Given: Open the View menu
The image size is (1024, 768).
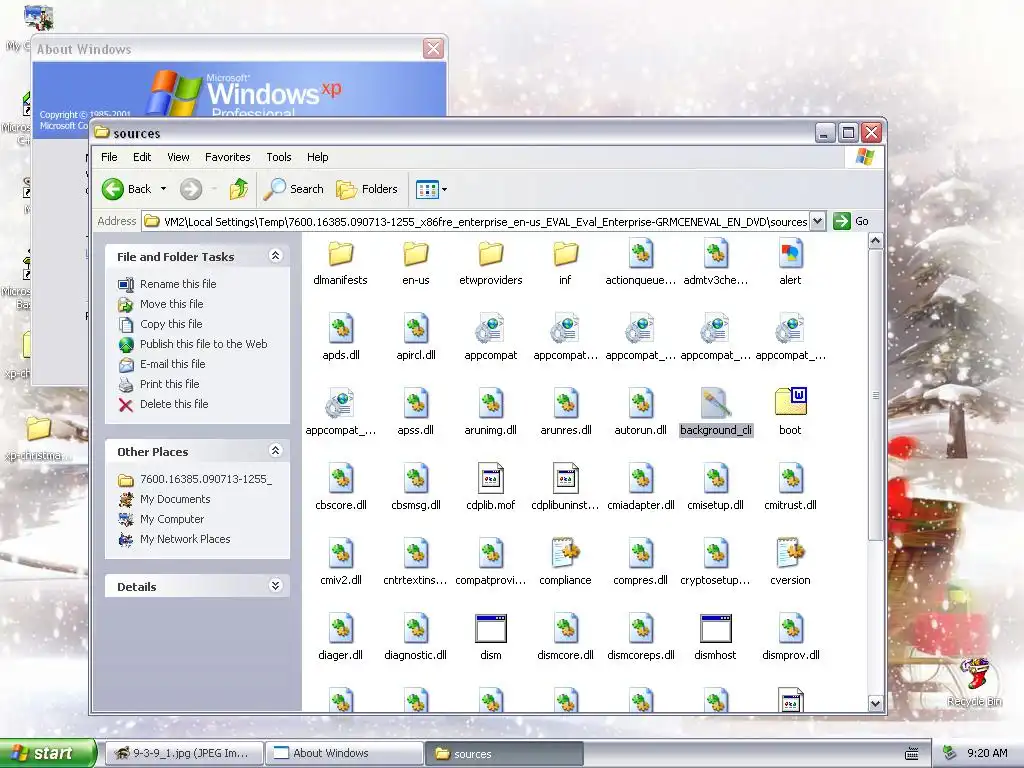Looking at the screenshot, I should (x=178, y=157).
